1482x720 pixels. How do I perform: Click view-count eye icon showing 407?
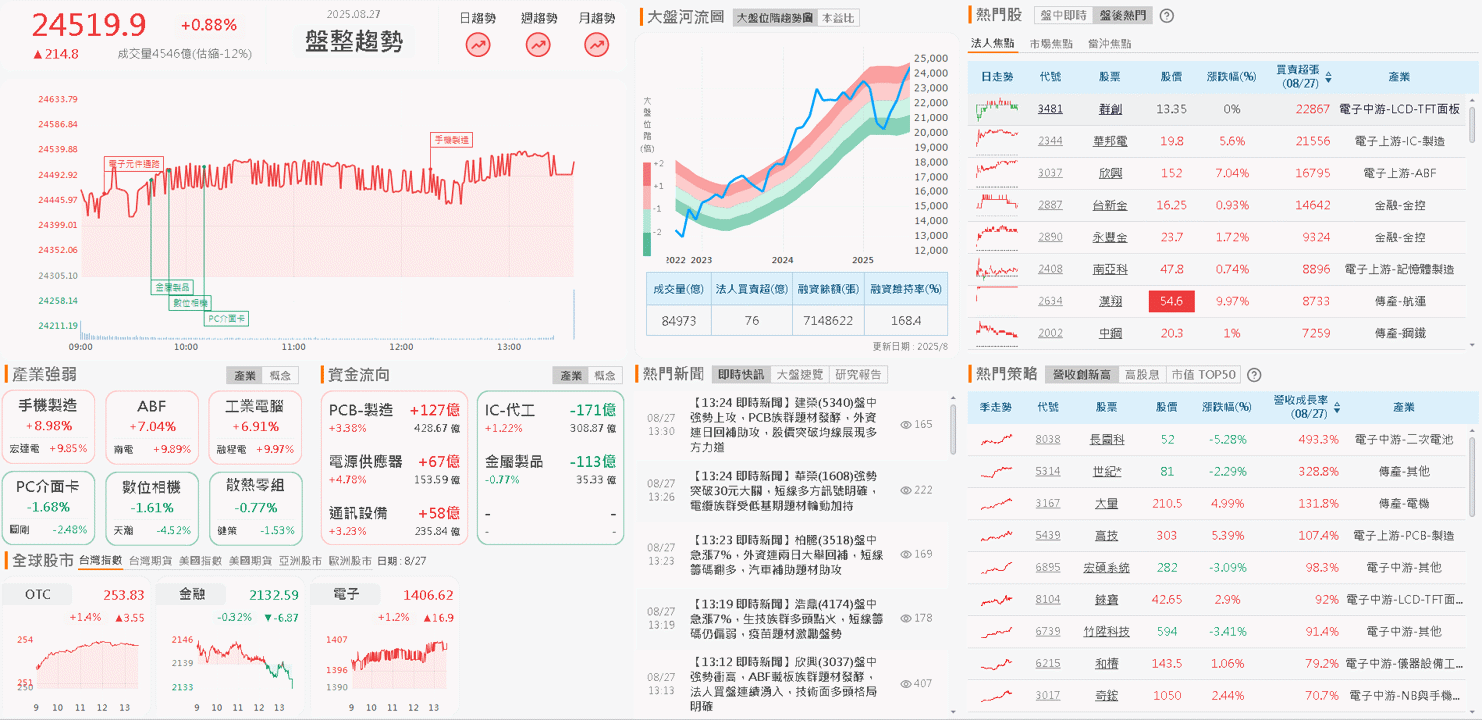click(906, 683)
